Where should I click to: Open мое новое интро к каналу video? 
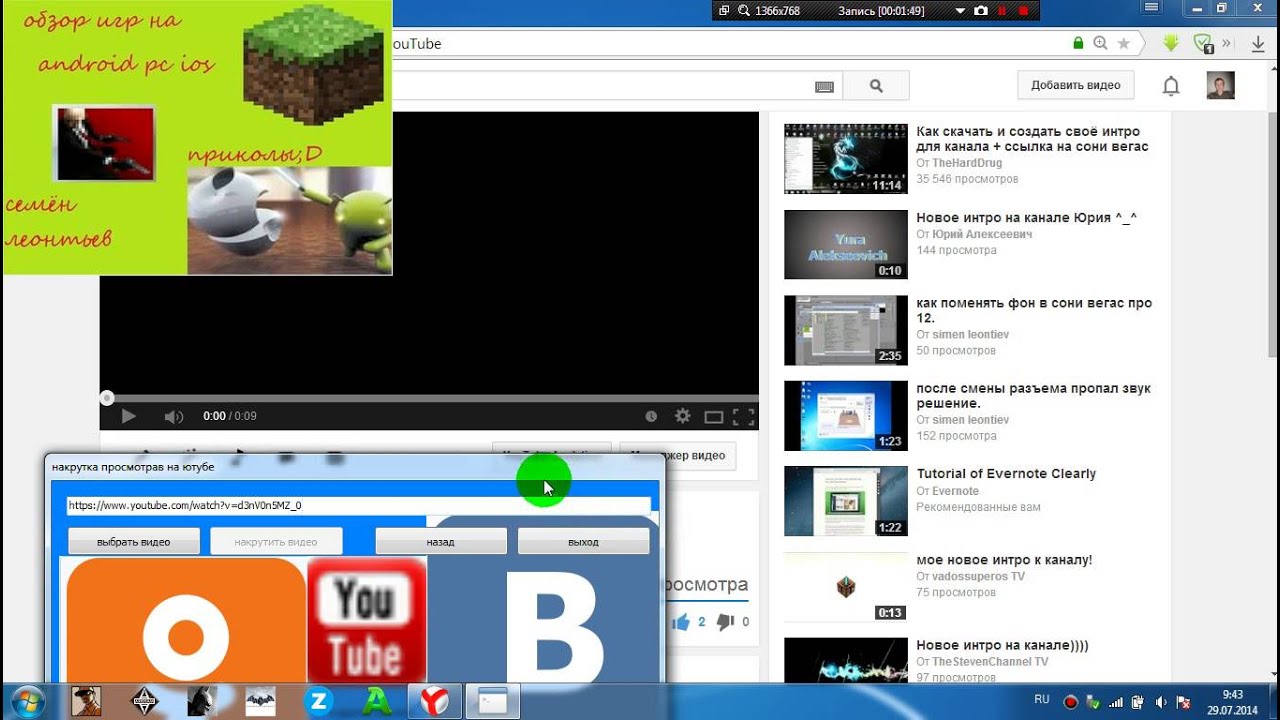click(x=1004, y=560)
